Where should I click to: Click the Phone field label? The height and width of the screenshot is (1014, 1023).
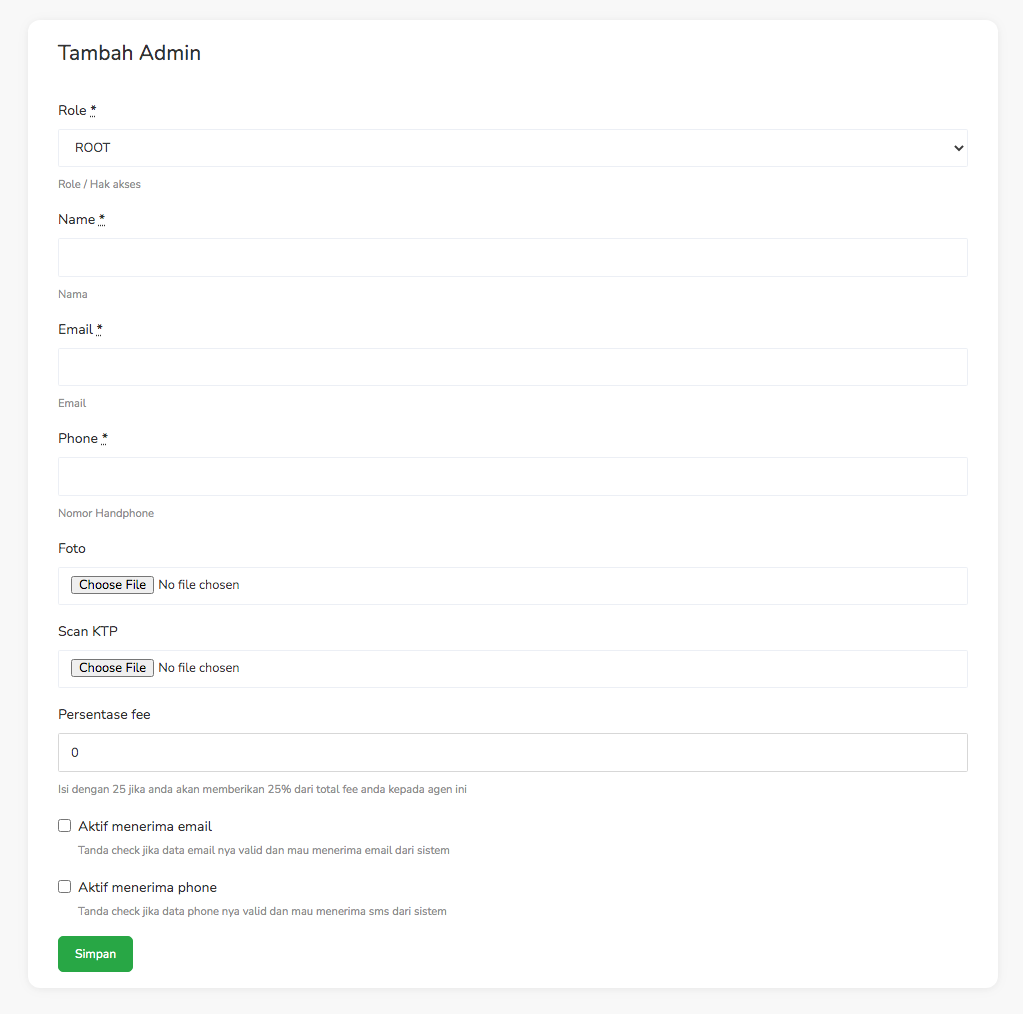tap(78, 439)
